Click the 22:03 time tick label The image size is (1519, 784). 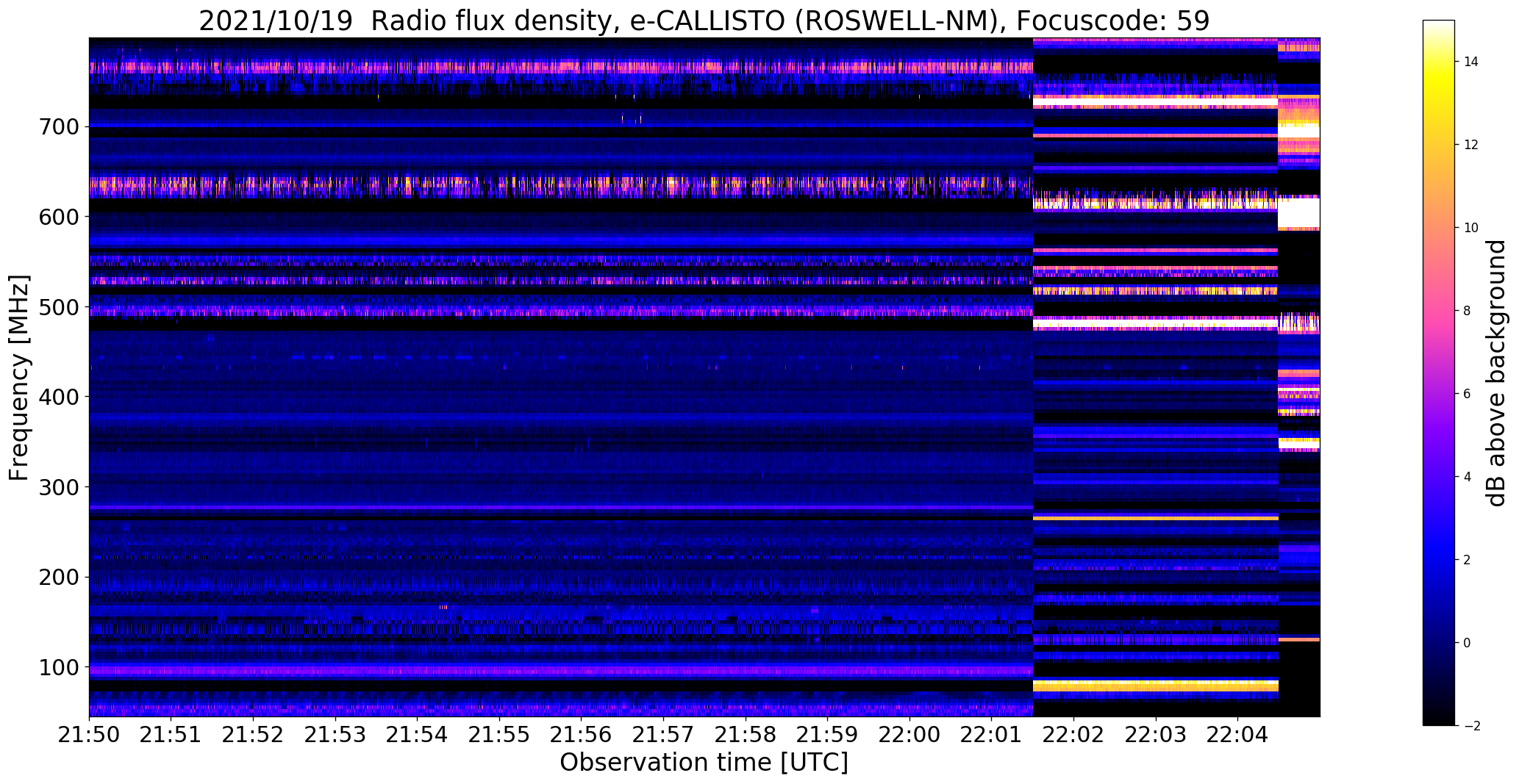[1155, 734]
